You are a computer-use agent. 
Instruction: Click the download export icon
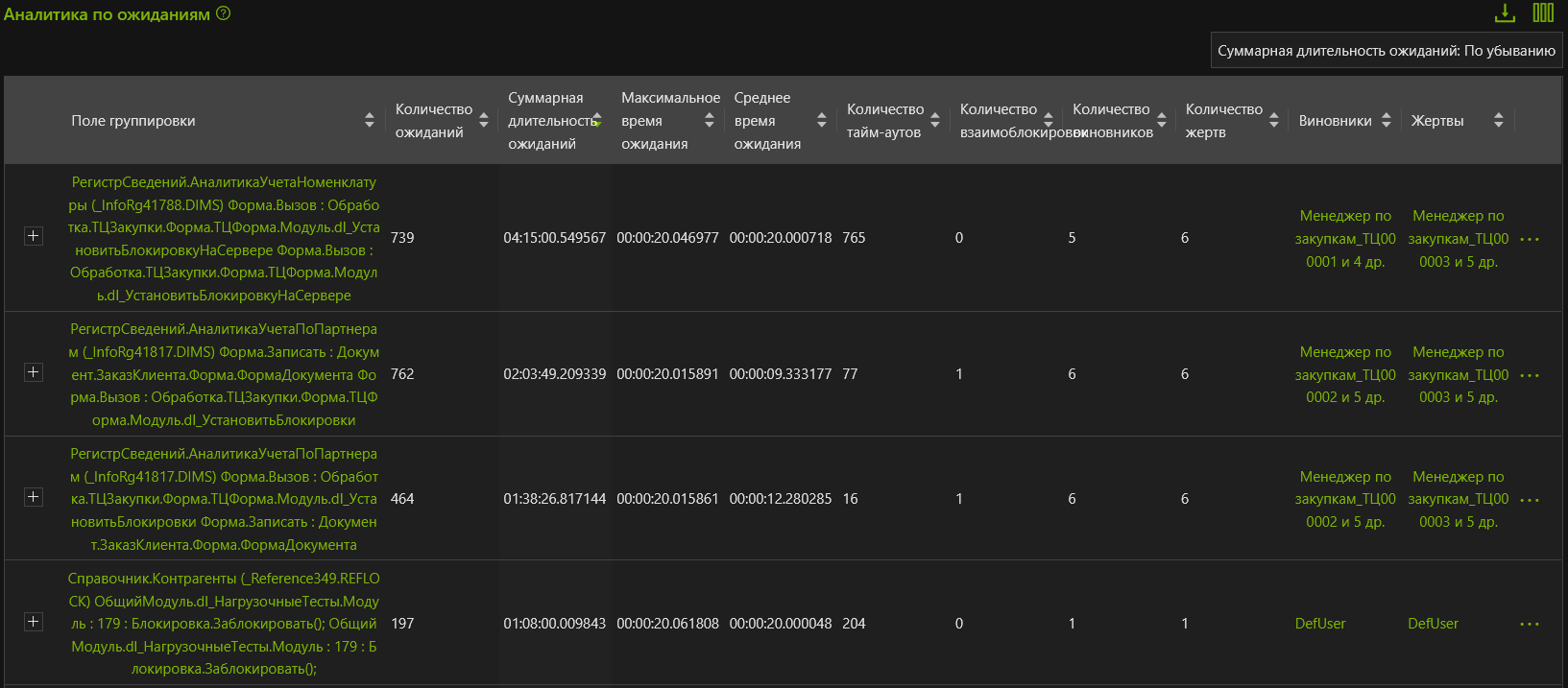pyautogui.click(x=1505, y=12)
